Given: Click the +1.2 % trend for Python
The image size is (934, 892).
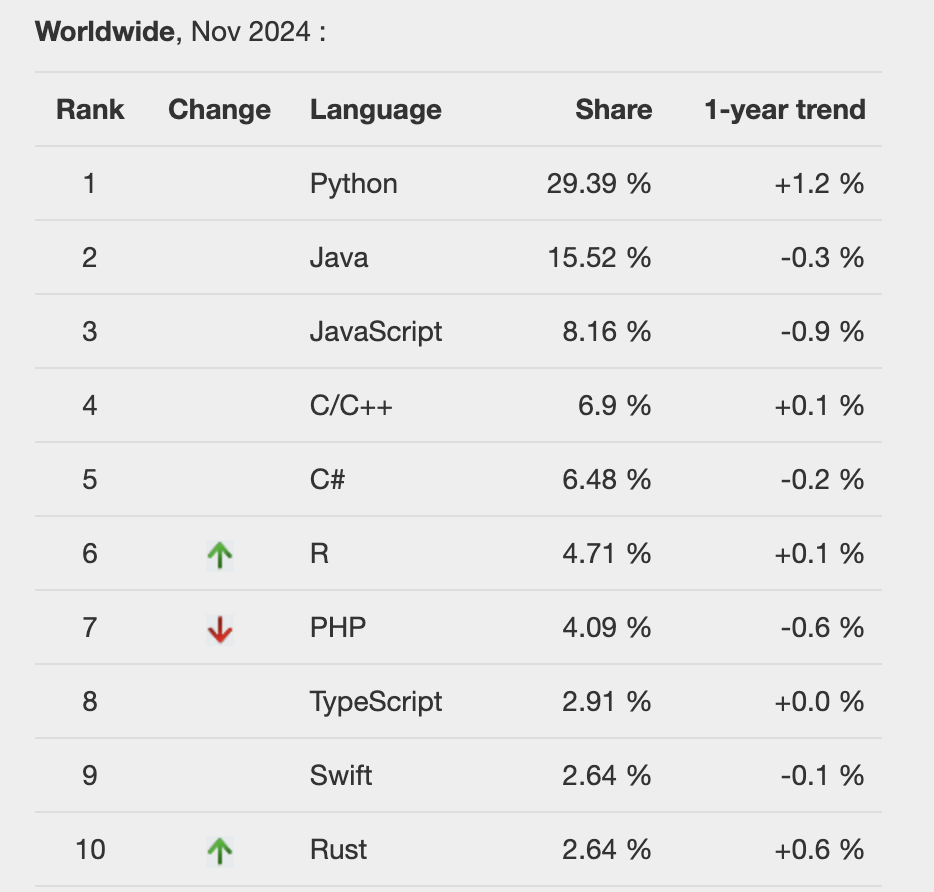Looking at the screenshot, I should (x=818, y=184).
